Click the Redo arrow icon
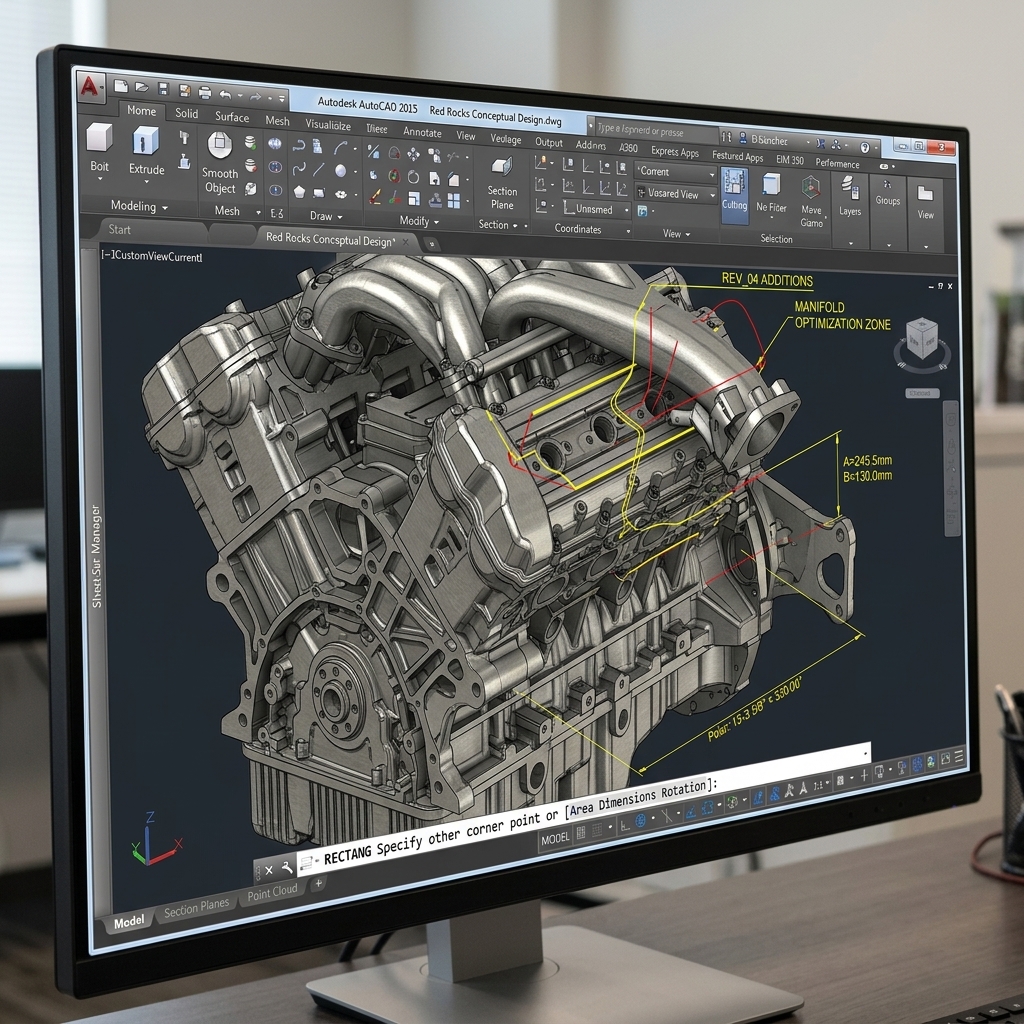Screen dimensions: 1024x1024 (255, 97)
